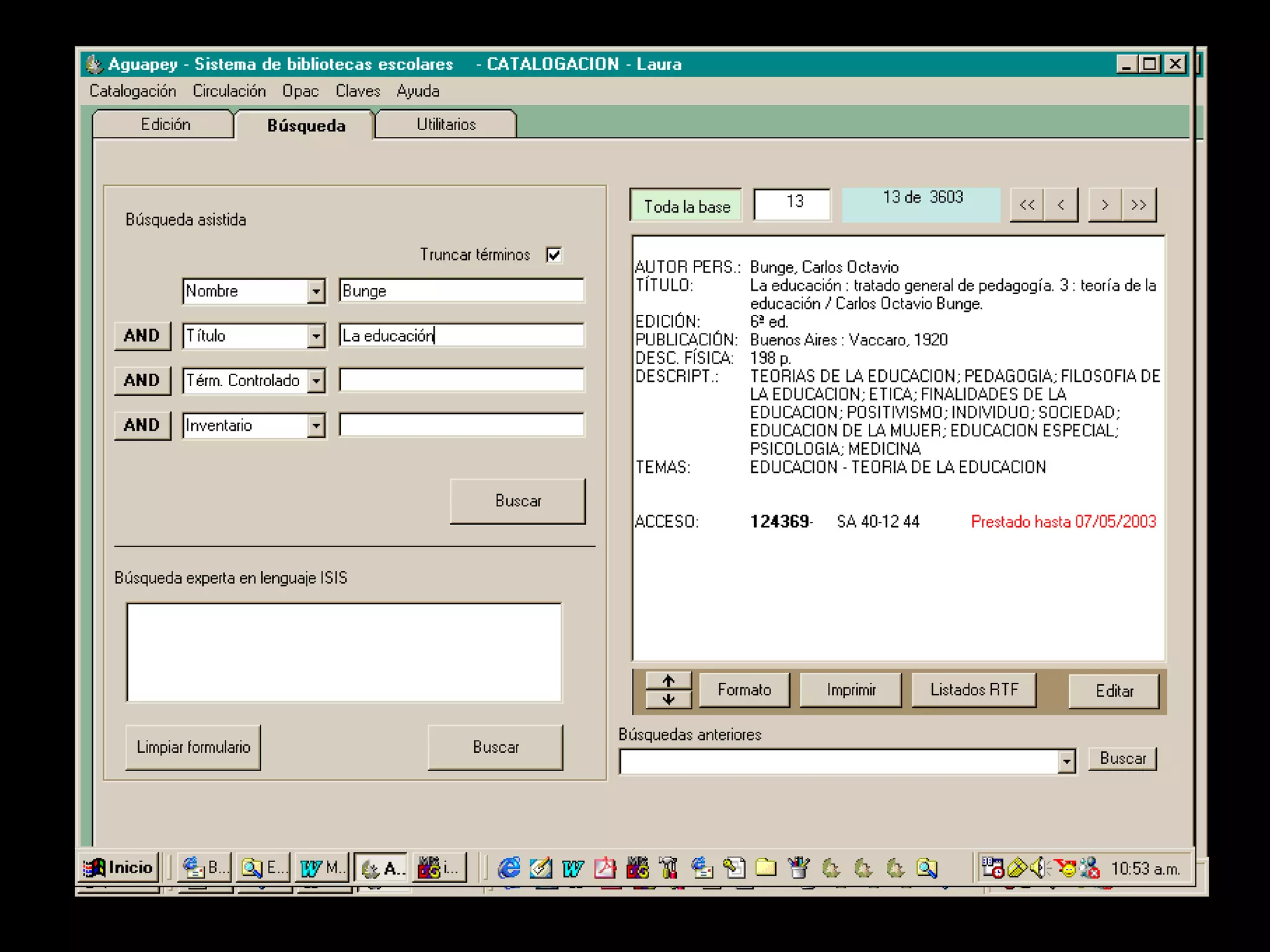Toggle the Toda la base button
Viewport: 1270px width, 952px height.
(x=686, y=206)
